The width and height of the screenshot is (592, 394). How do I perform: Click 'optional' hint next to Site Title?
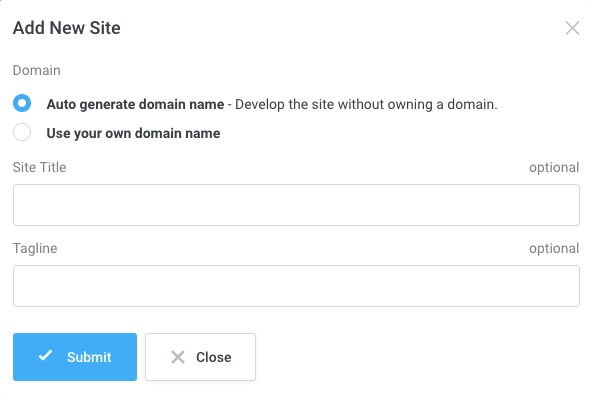pyautogui.click(x=554, y=168)
